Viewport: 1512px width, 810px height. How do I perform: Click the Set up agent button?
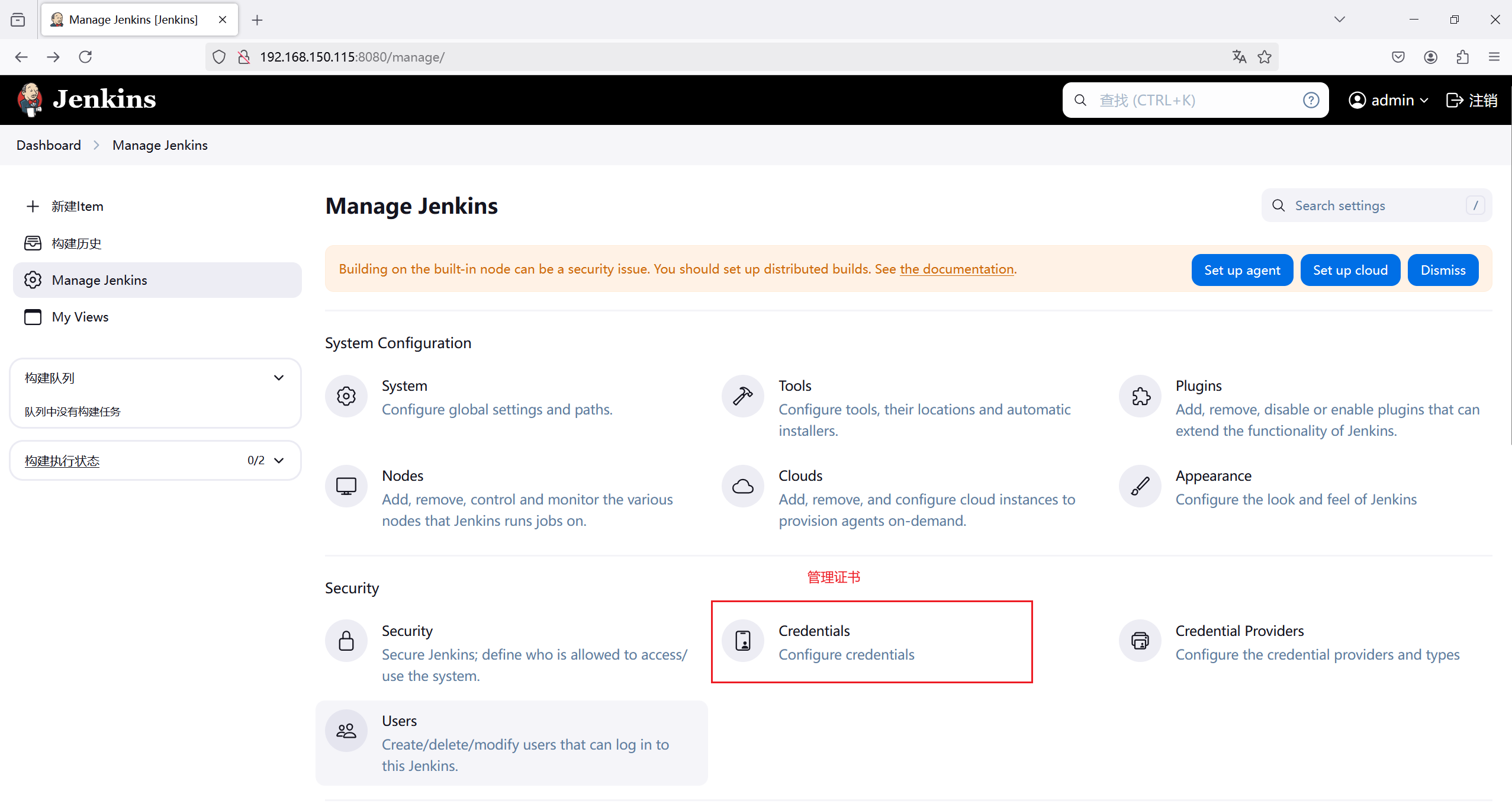tap(1242, 270)
